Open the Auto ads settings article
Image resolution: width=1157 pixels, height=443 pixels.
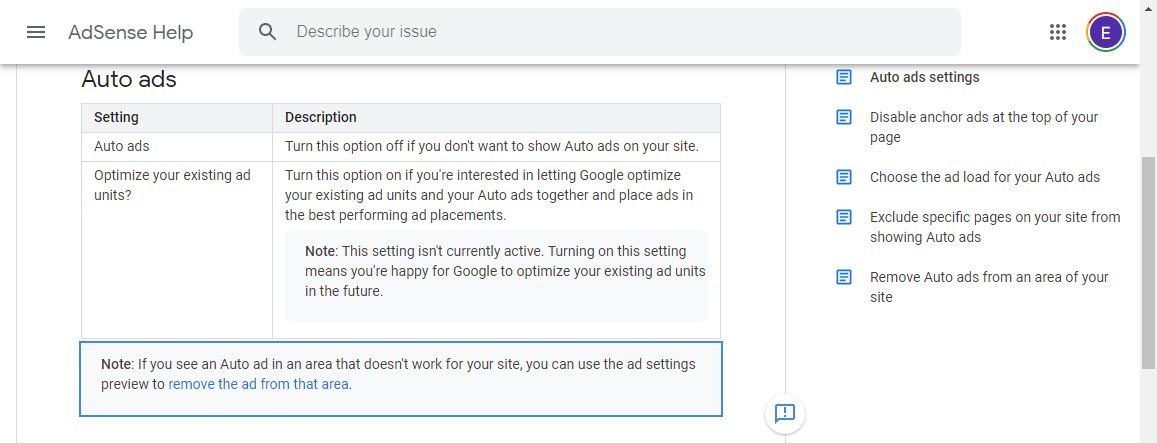(x=924, y=77)
